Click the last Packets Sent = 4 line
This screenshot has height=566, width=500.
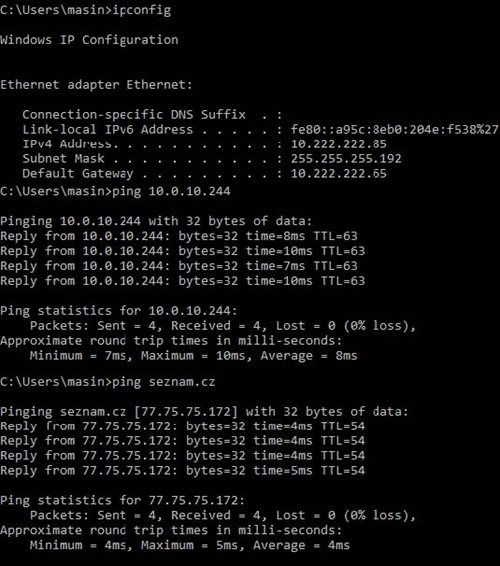pos(223,515)
